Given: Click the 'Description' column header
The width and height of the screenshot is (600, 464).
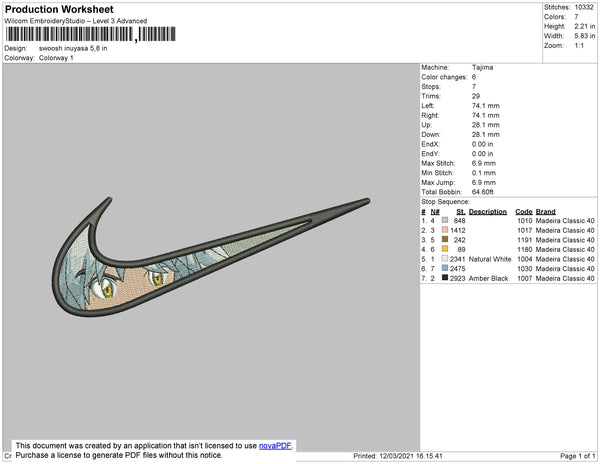Looking at the screenshot, I should point(488,212).
